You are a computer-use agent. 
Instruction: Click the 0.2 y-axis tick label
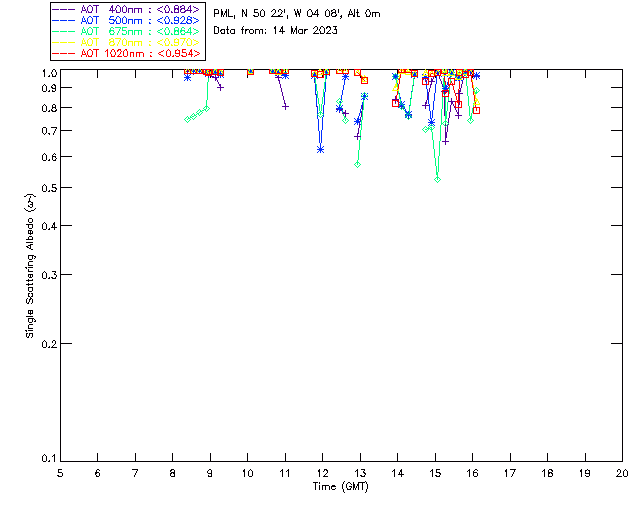point(49,344)
